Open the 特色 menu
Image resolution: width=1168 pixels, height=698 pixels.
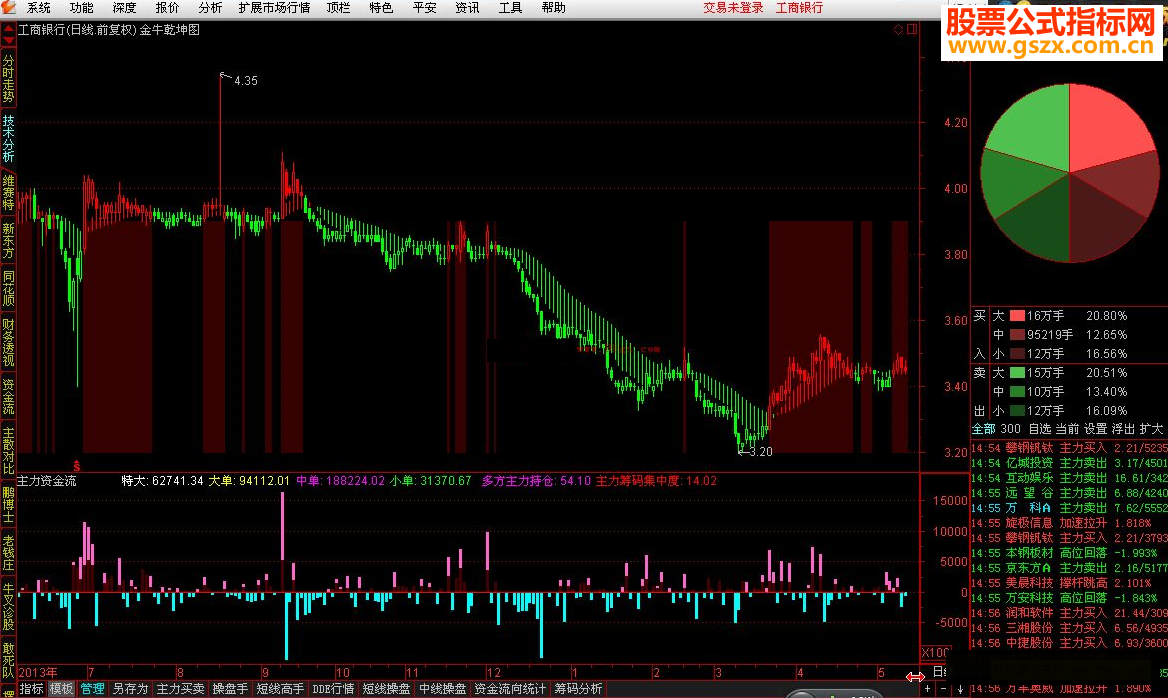(381, 7)
